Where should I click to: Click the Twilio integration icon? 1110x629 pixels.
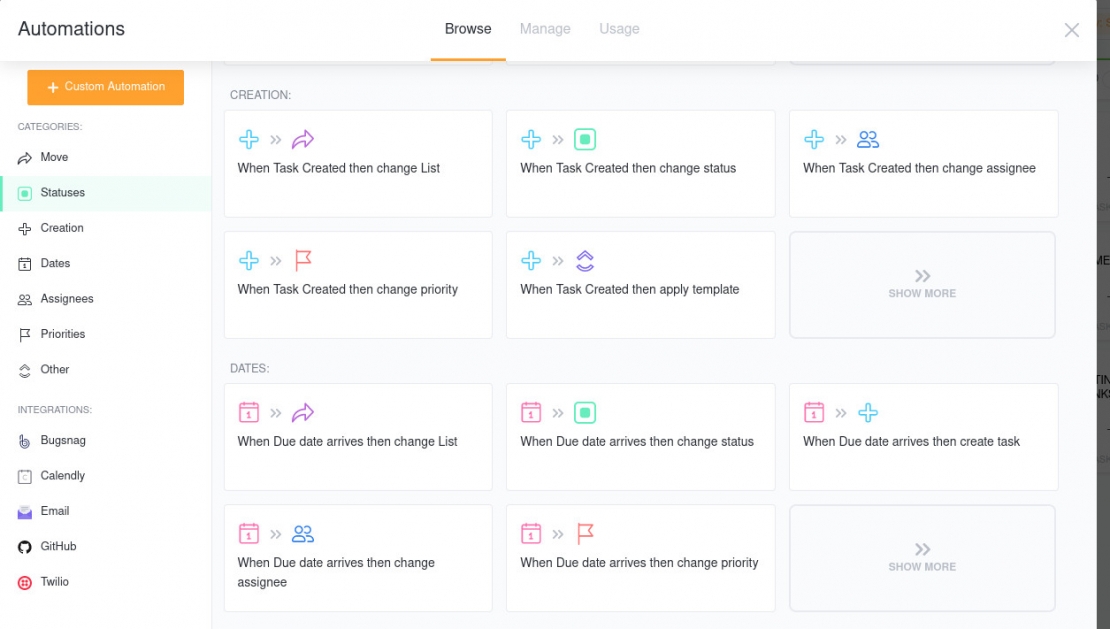point(27,582)
